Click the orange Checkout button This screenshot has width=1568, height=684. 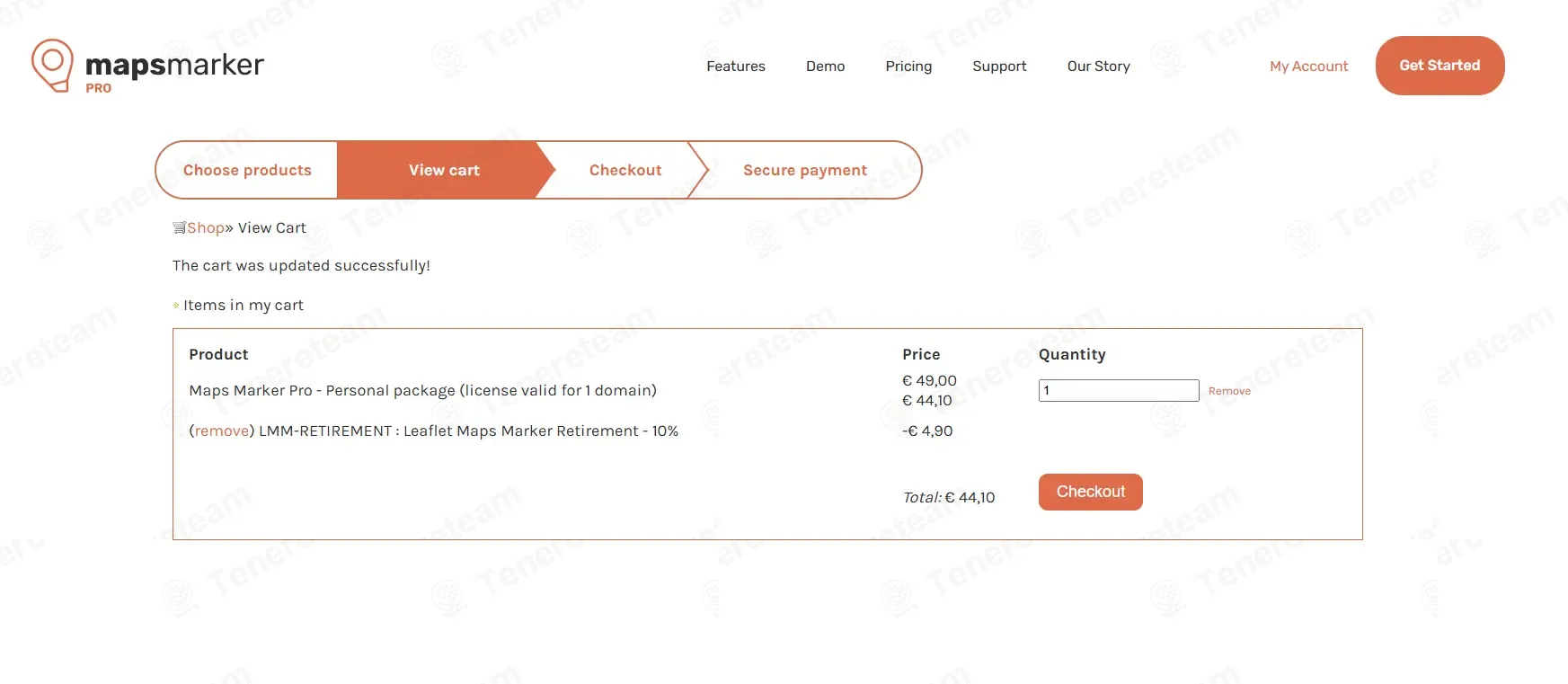click(x=1090, y=492)
